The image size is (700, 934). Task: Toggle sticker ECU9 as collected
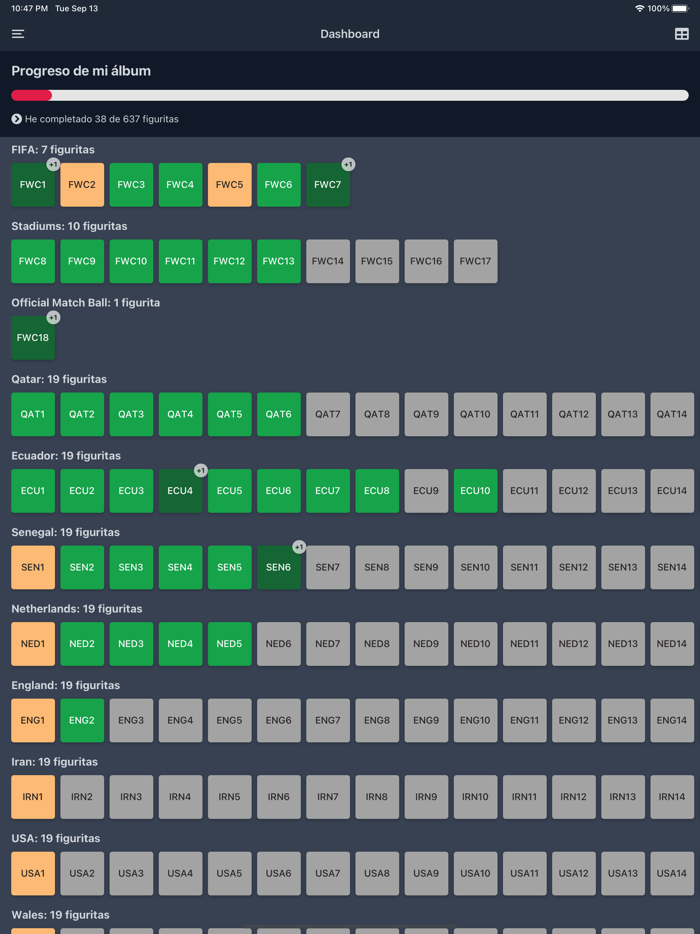pos(426,491)
